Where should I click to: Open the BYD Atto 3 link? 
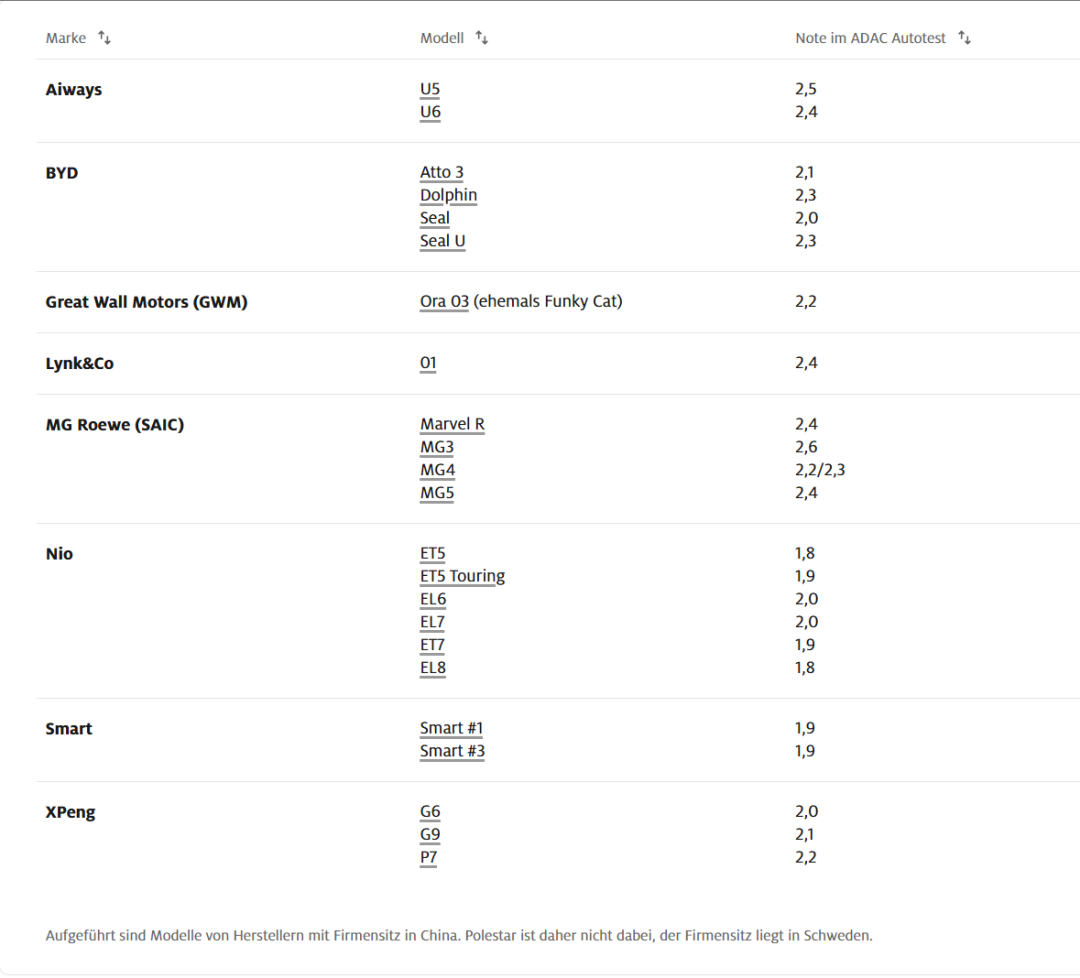(x=442, y=172)
